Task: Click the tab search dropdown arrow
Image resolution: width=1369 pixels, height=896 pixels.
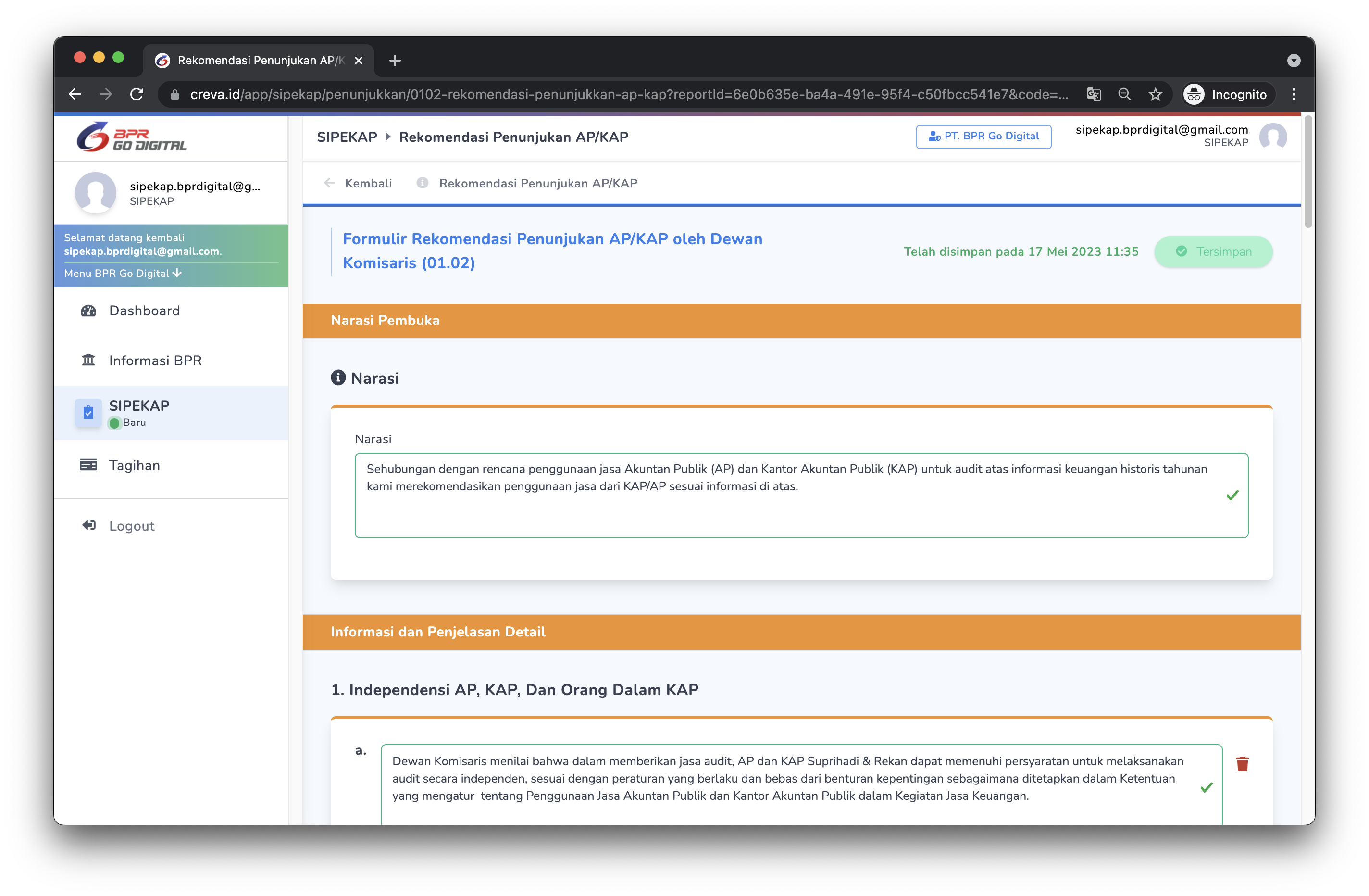Action: click(x=1294, y=61)
